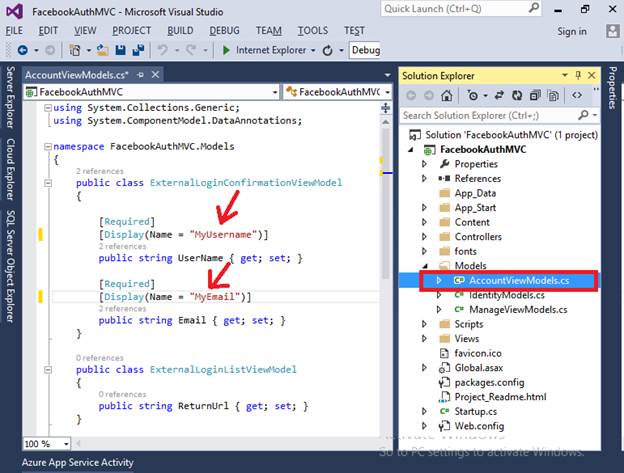Close the Solution Explorer panel
Viewport: 624px width, 473px height.
point(592,75)
